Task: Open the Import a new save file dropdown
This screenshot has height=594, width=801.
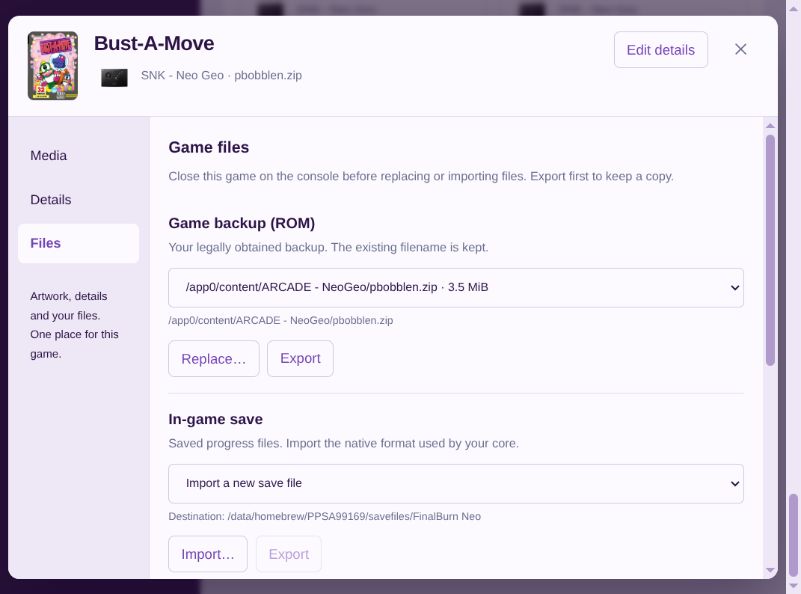Action: (456, 484)
